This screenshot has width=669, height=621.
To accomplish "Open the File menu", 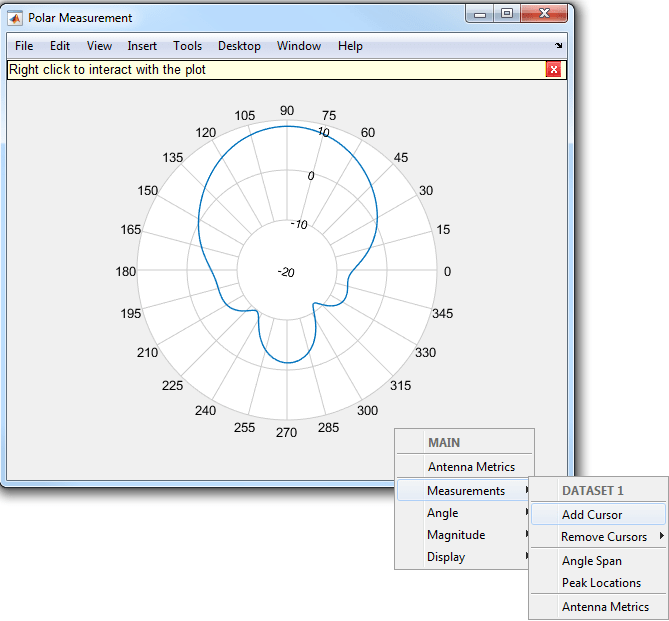I will (24, 46).
